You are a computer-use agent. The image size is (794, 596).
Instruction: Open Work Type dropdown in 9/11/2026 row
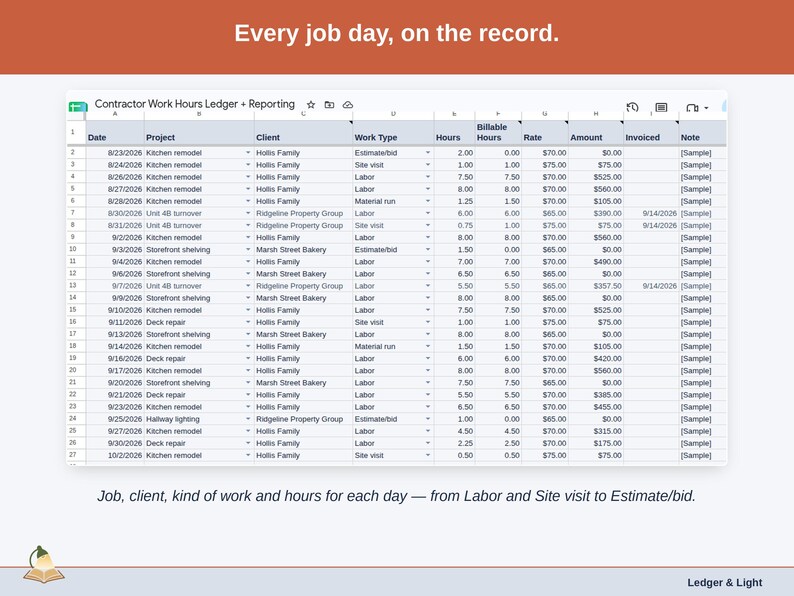(x=428, y=322)
